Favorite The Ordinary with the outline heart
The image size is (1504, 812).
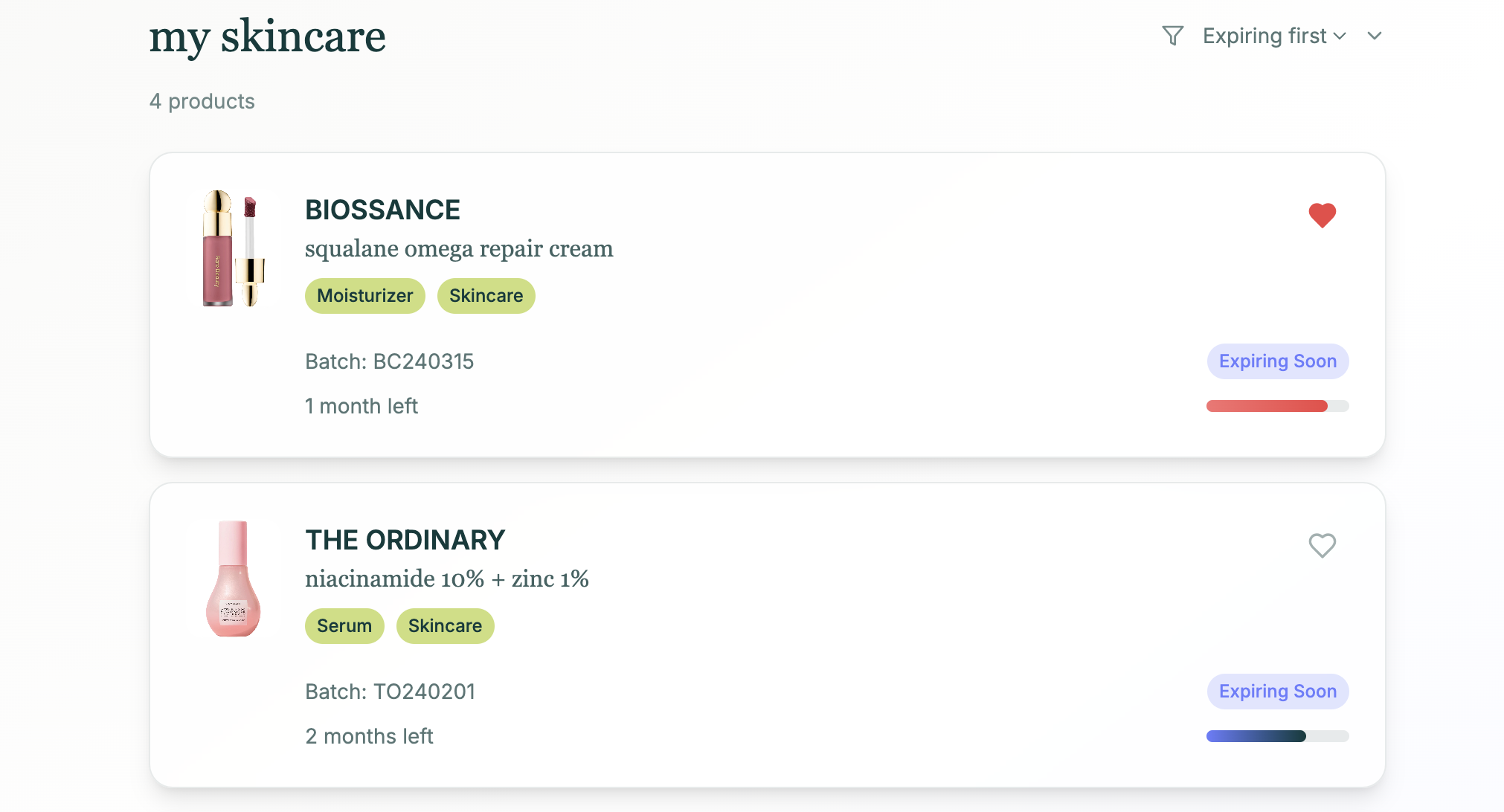1323,546
